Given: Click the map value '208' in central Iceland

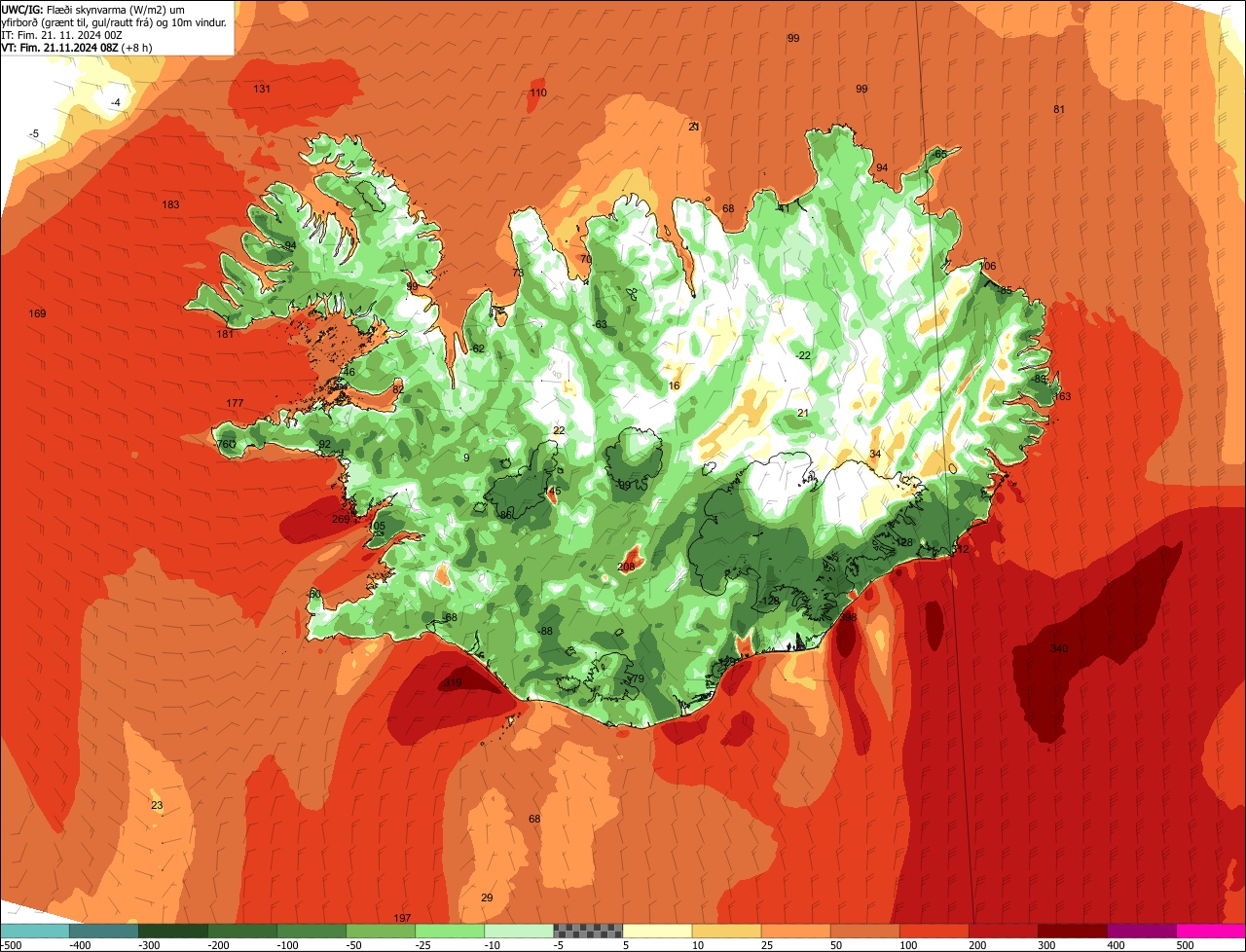Looking at the screenshot, I should tap(626, 567).
